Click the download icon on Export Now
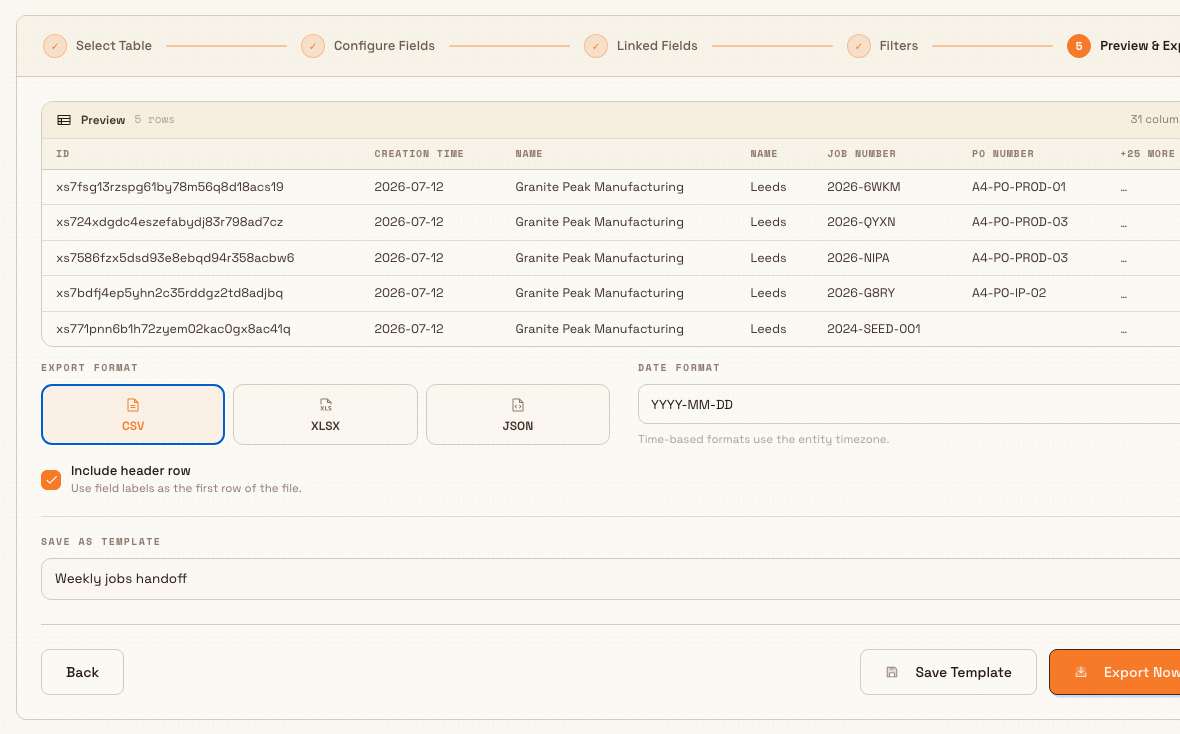Image resolution: width=1180 pixels, height=734 pixels. pyautogui.click(x=1081, y=672)
